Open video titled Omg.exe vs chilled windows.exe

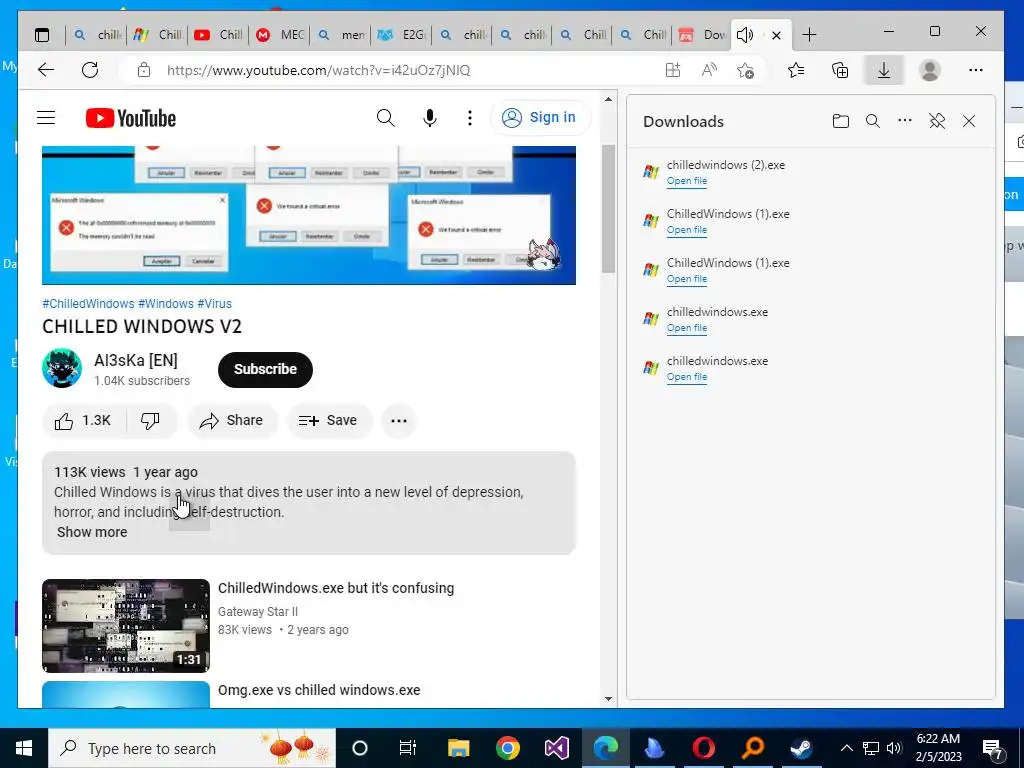tap(319, 690)
